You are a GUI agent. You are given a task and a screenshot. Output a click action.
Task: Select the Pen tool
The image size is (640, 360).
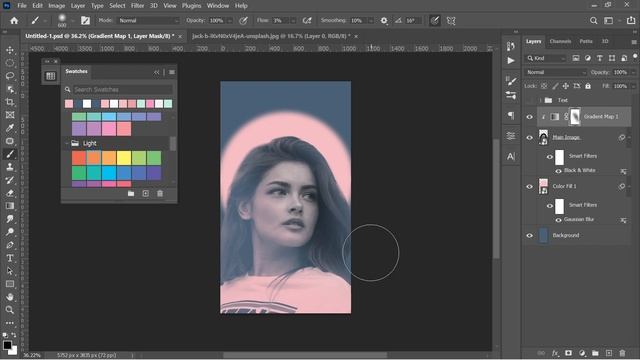10,245
